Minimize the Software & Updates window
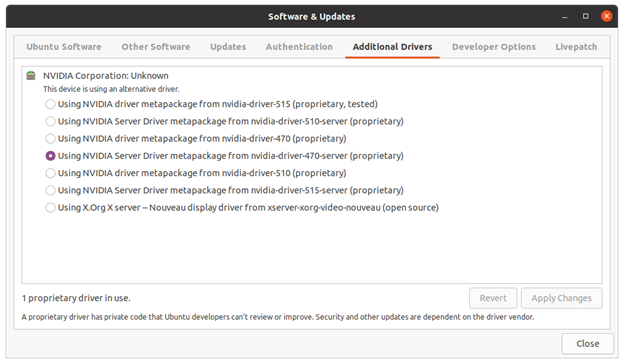Viewport: 624px width, 364px height. 565,16
